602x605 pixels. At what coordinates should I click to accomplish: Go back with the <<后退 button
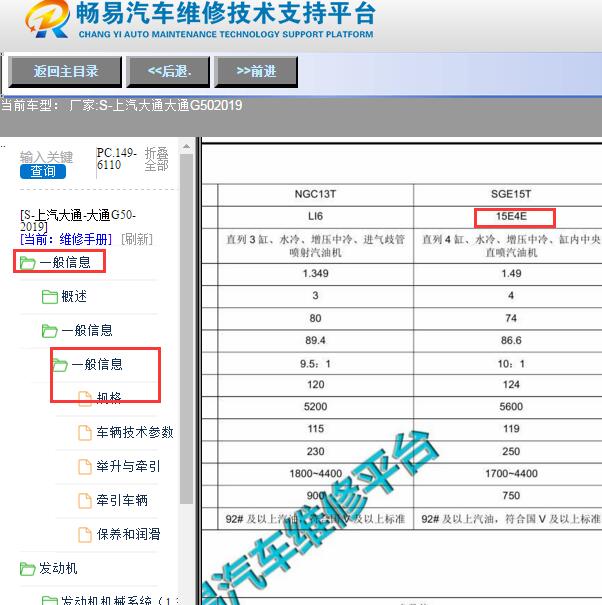169,71
